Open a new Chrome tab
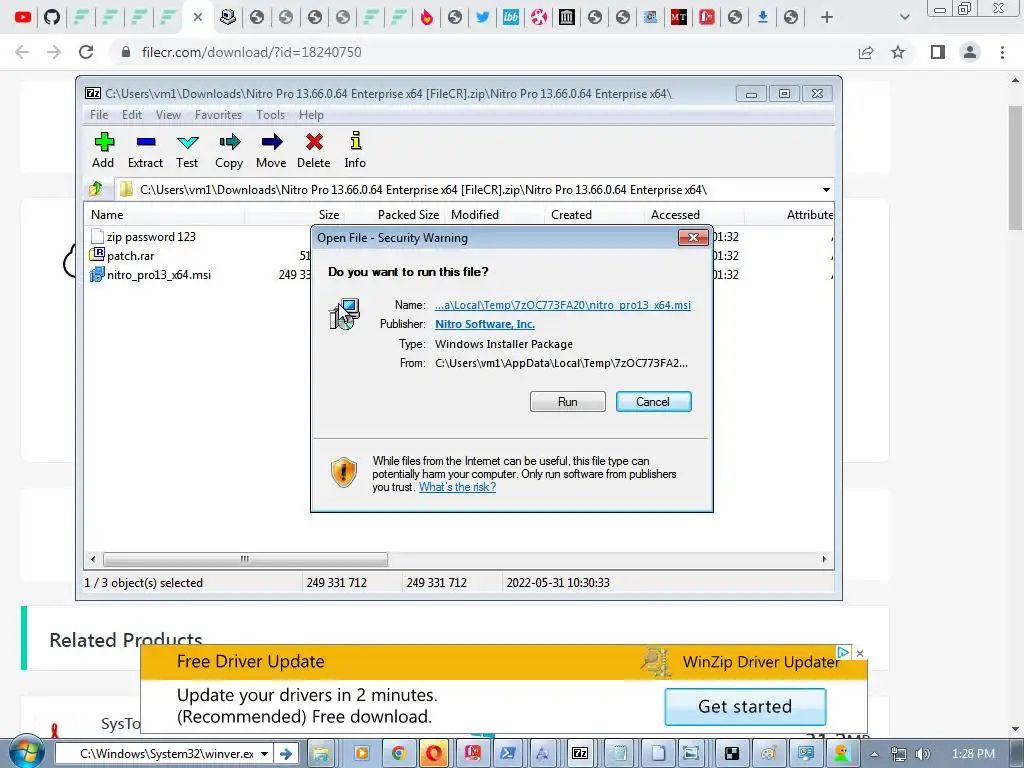The height and width of the screenshot is (768, 1024). coord(827,17)
